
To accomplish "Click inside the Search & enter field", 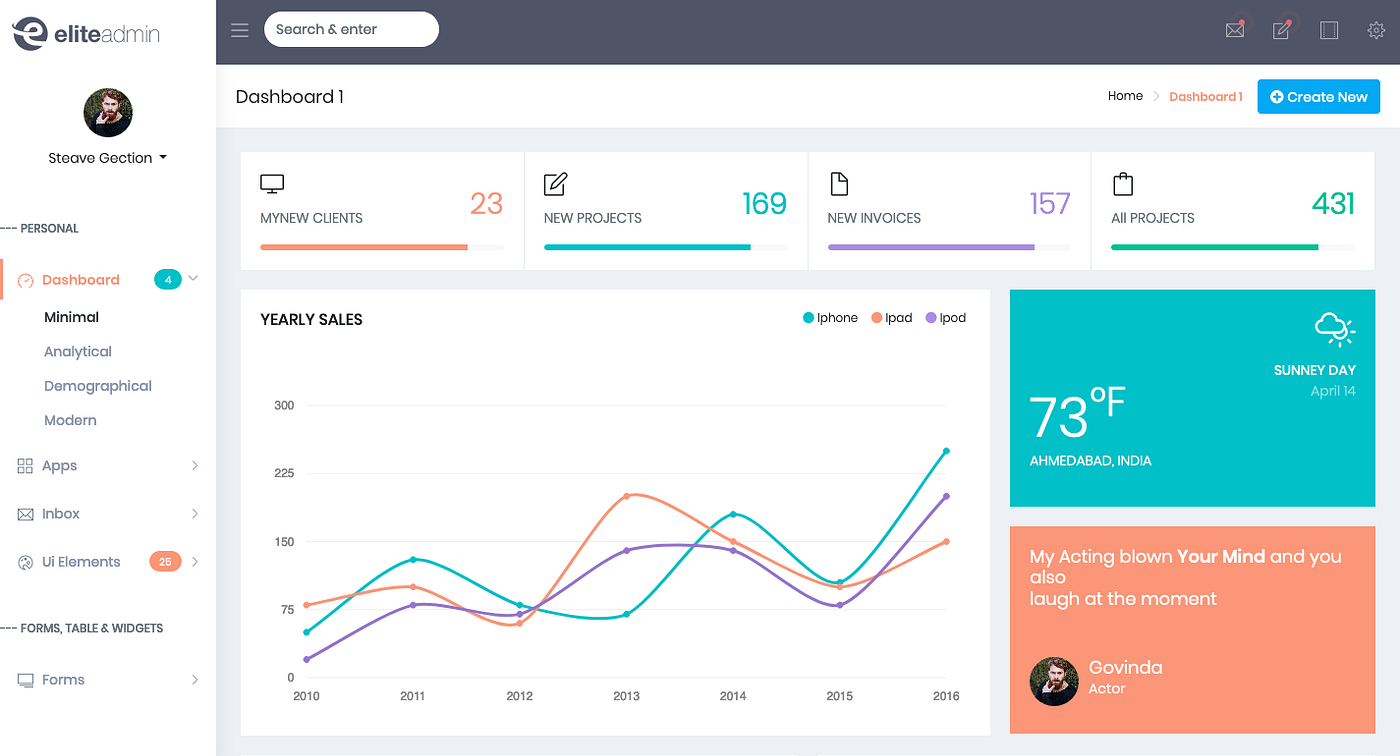I will [x=351, y=29].
